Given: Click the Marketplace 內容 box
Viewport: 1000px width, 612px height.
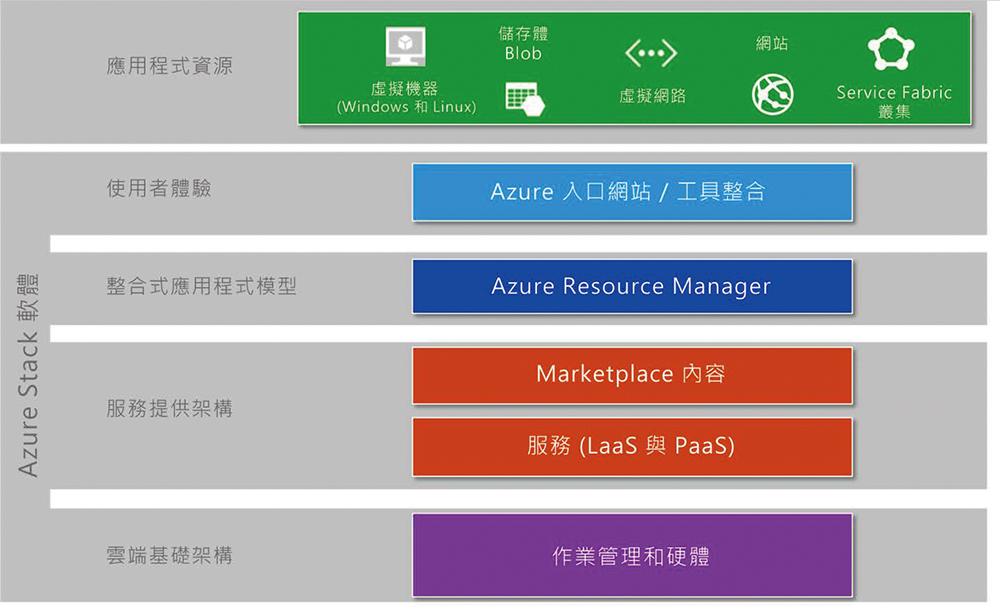Looking at the screenshot, I should (632, 375).
